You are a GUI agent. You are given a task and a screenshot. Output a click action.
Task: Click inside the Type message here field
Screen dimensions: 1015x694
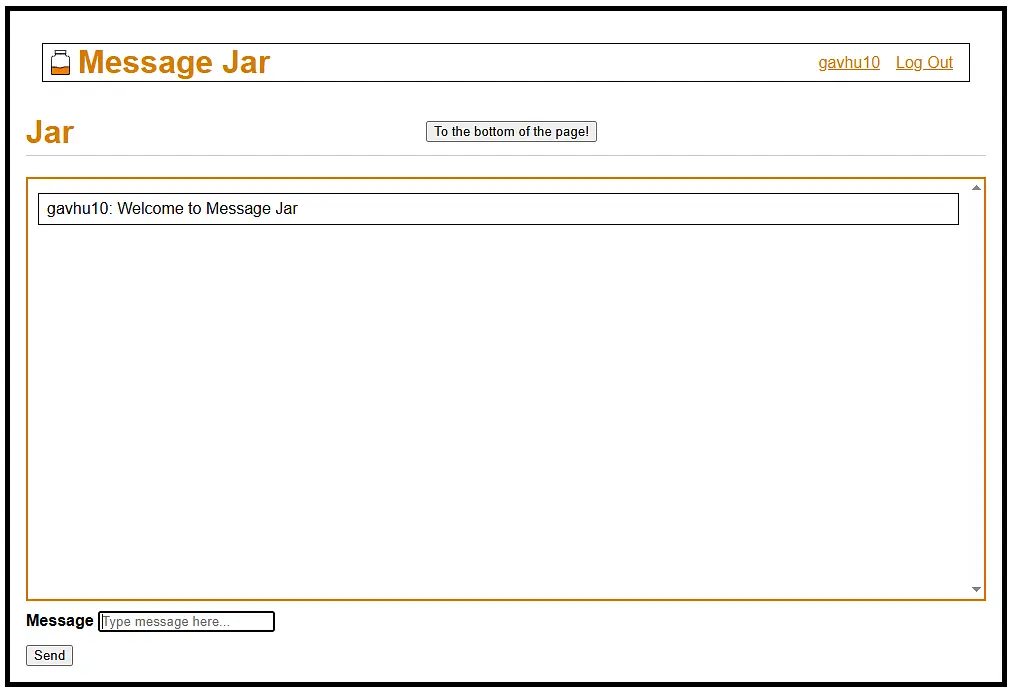pyautogui.click(x=186, y=621)
